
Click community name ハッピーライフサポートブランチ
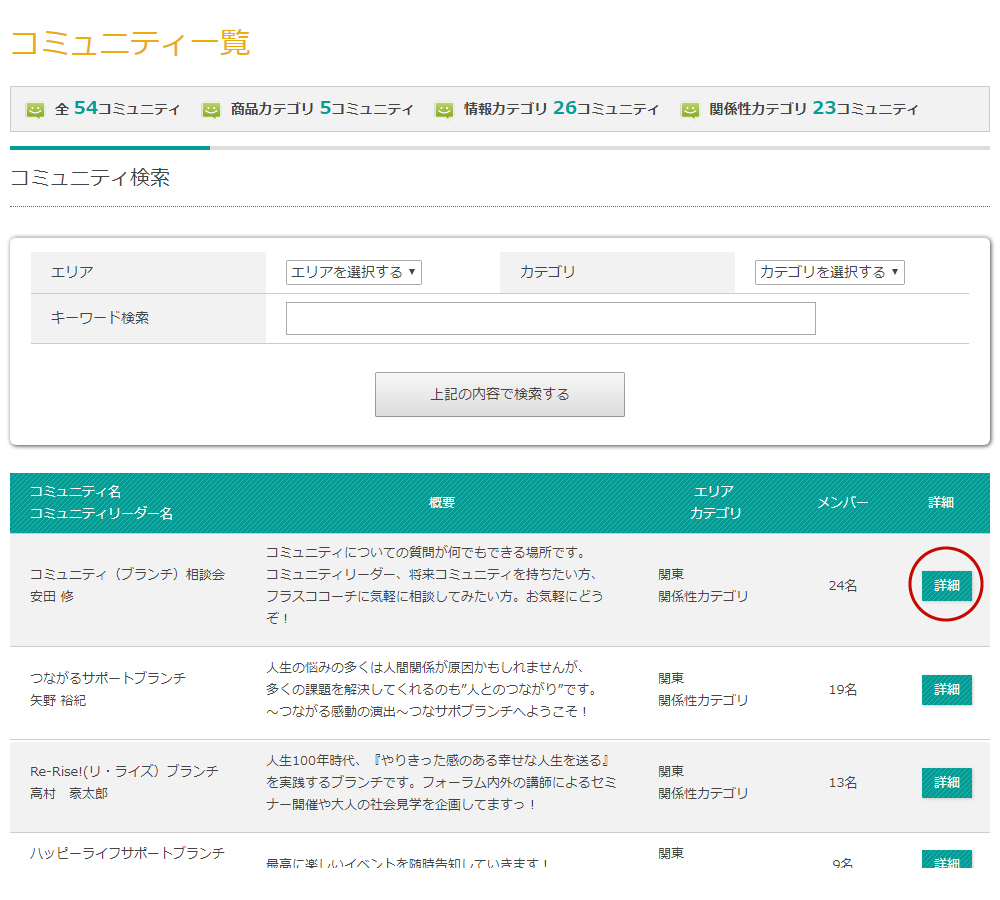coord(128,853)
